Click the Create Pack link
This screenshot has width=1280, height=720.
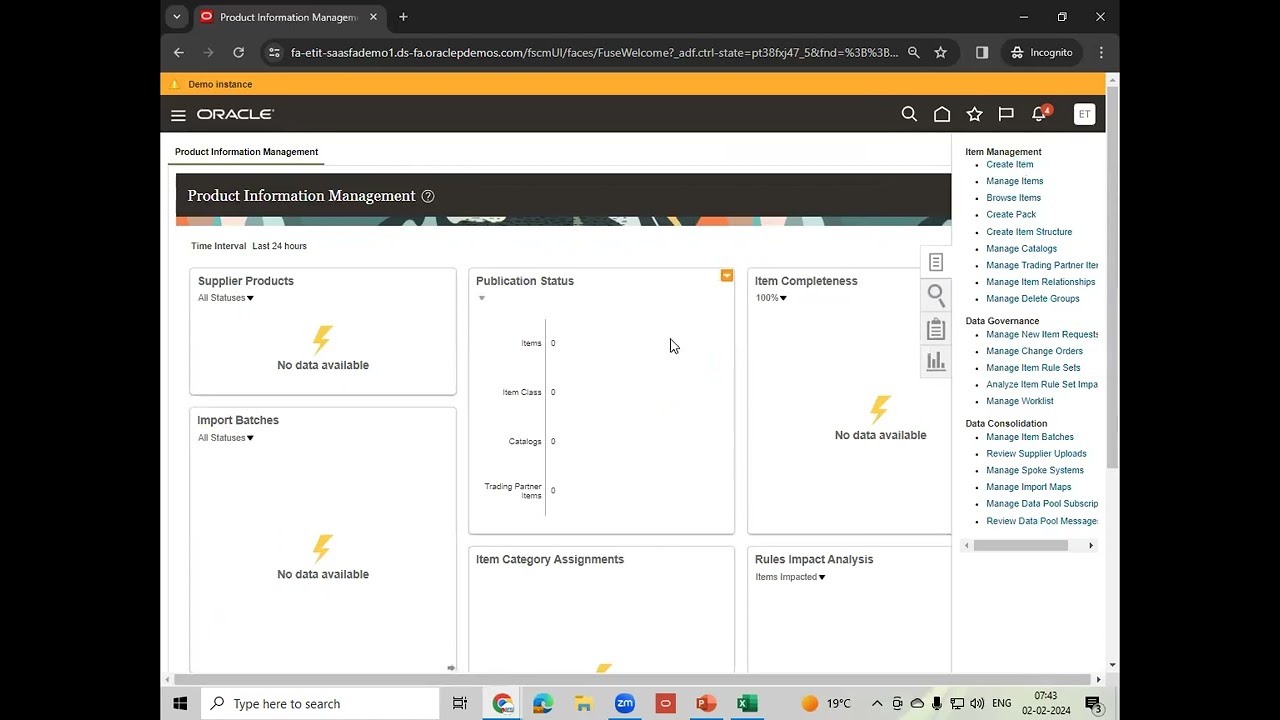tap(1011, 215)
